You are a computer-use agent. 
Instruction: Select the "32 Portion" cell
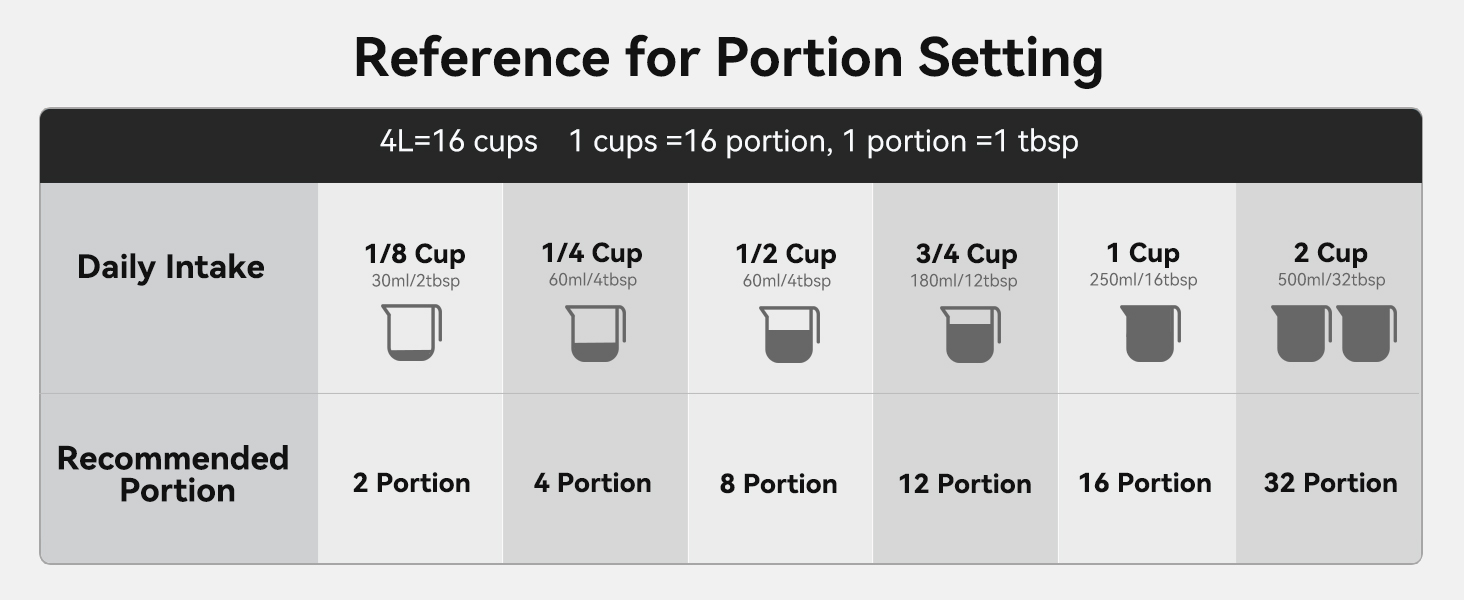(x=1330, y=483)
